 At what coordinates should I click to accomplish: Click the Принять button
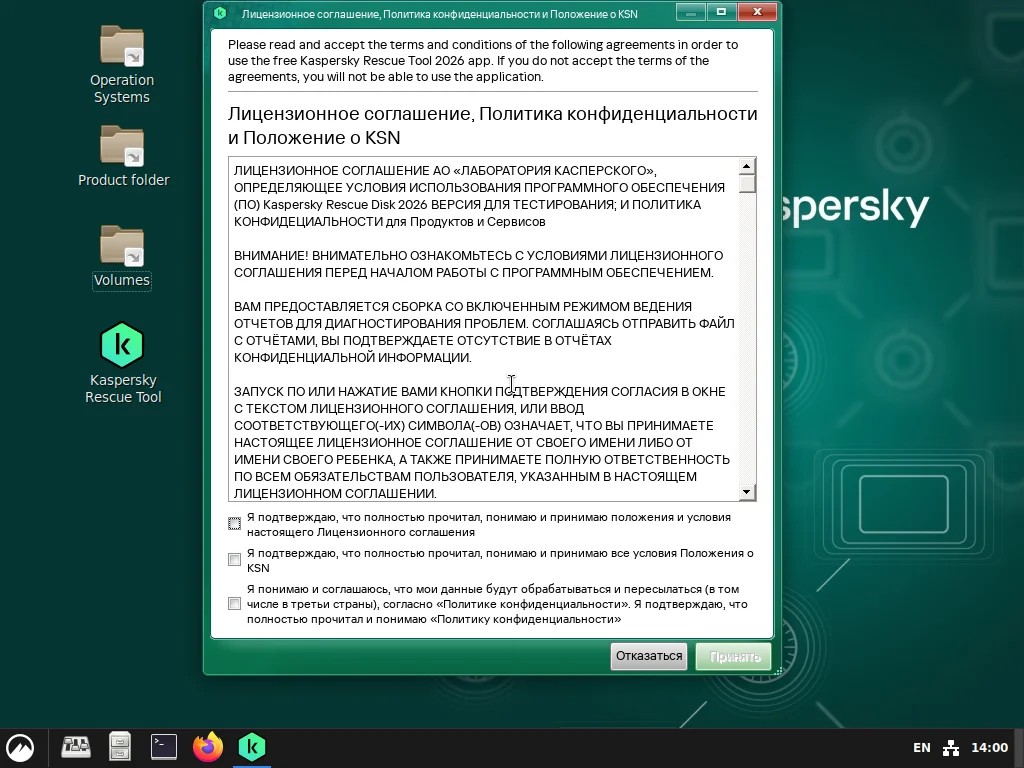click(x=733, y=656)
